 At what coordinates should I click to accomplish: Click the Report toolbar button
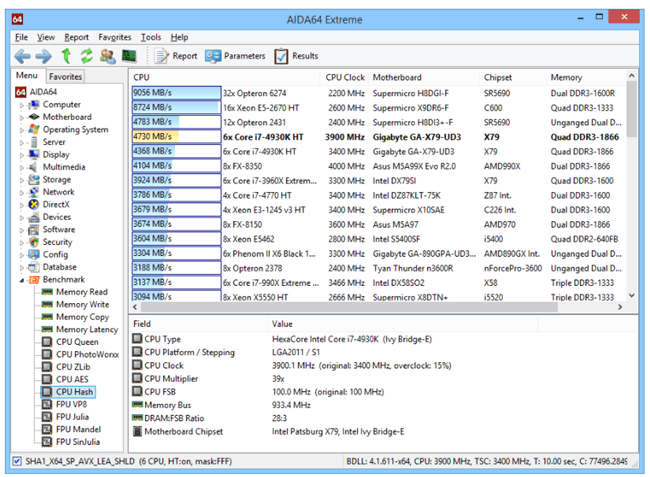click(176, 56)
